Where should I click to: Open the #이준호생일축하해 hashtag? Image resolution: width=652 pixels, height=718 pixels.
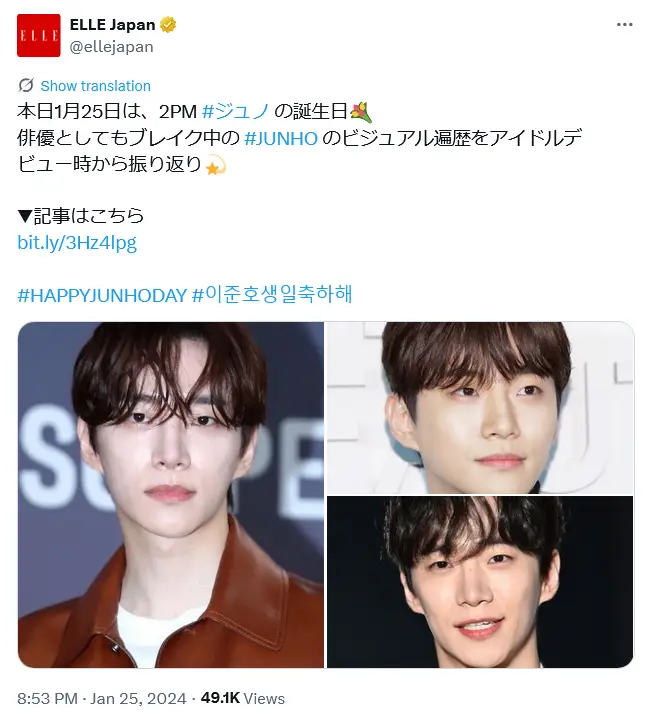(x=272, y=294)
